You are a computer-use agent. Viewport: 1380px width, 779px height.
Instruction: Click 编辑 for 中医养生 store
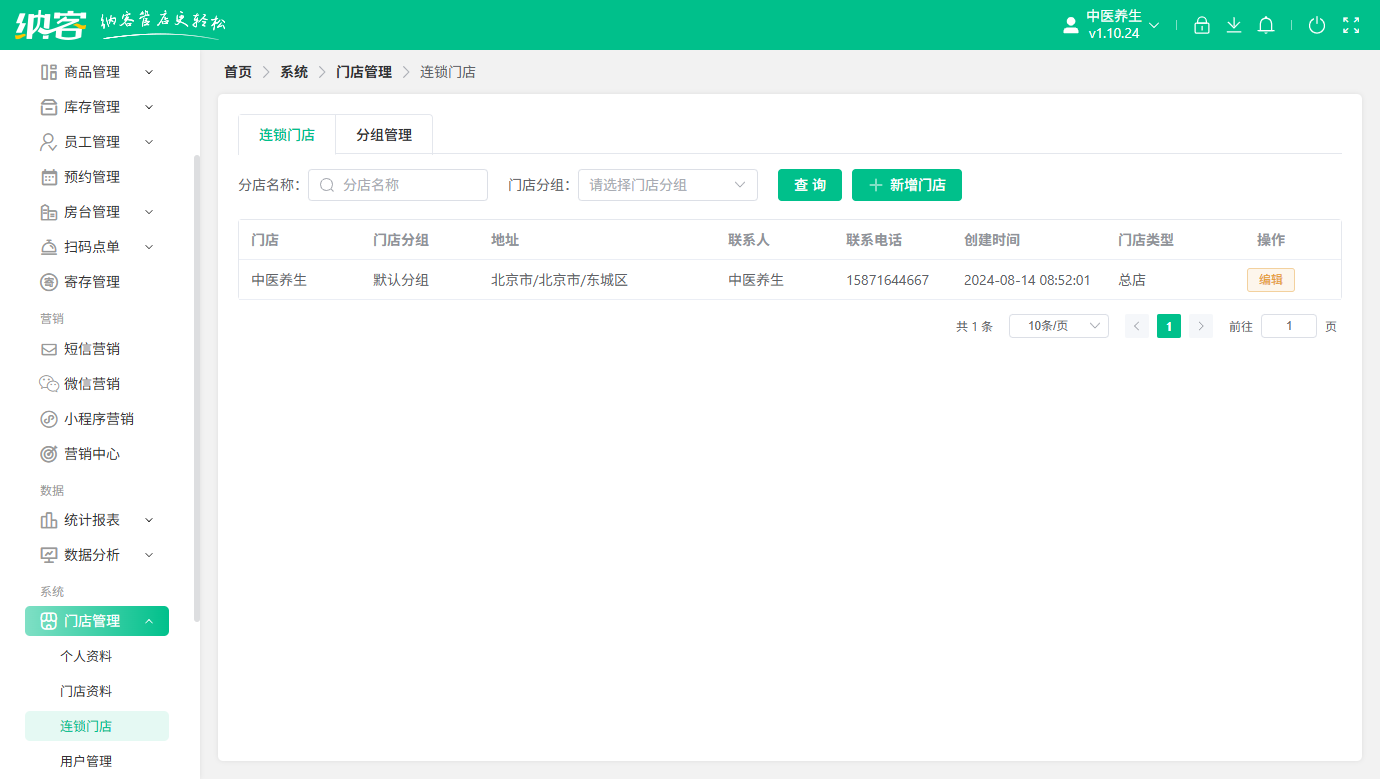pos(1271,280)
